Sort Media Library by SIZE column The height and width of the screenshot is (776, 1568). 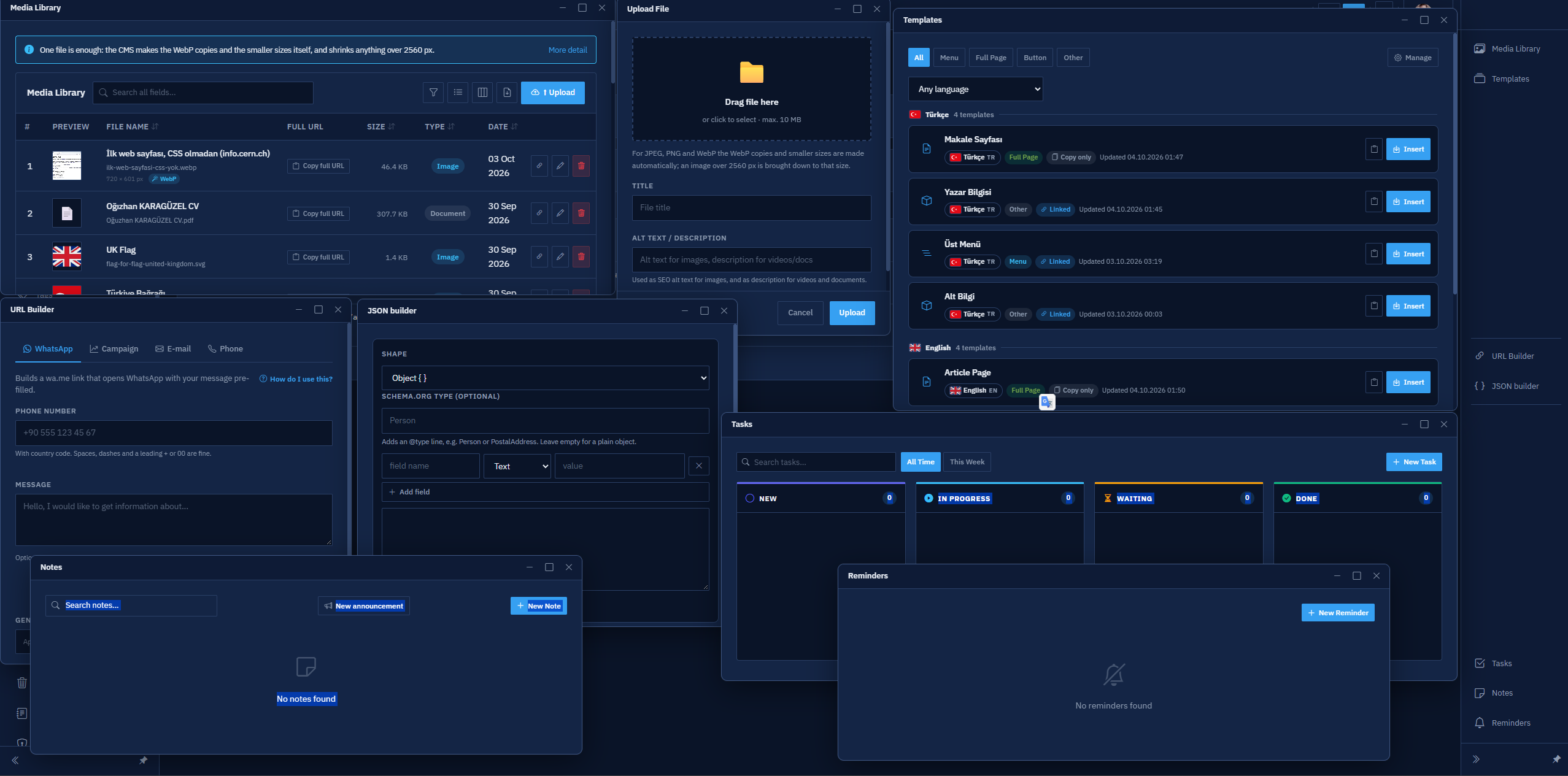point(381,127)
